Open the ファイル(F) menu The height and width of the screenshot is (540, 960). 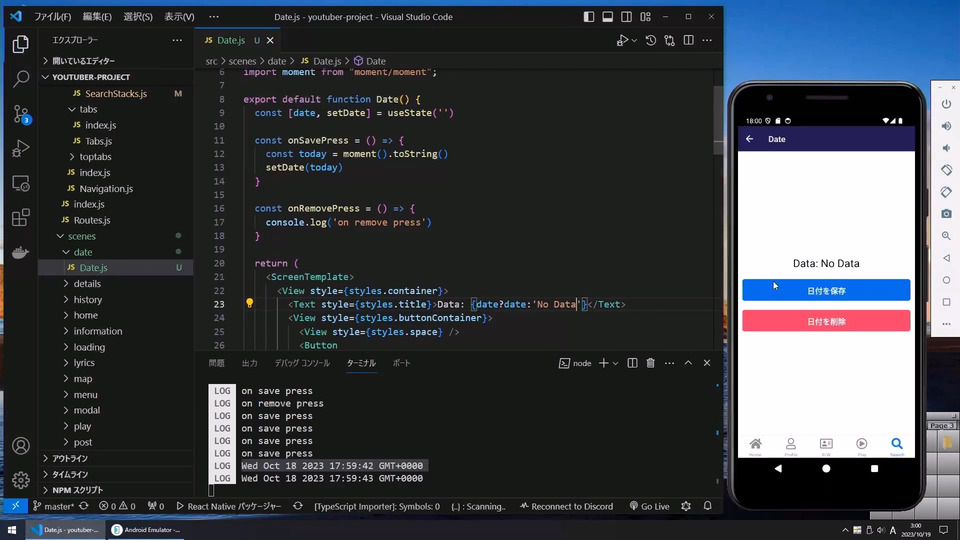click(x=52, y=17)
